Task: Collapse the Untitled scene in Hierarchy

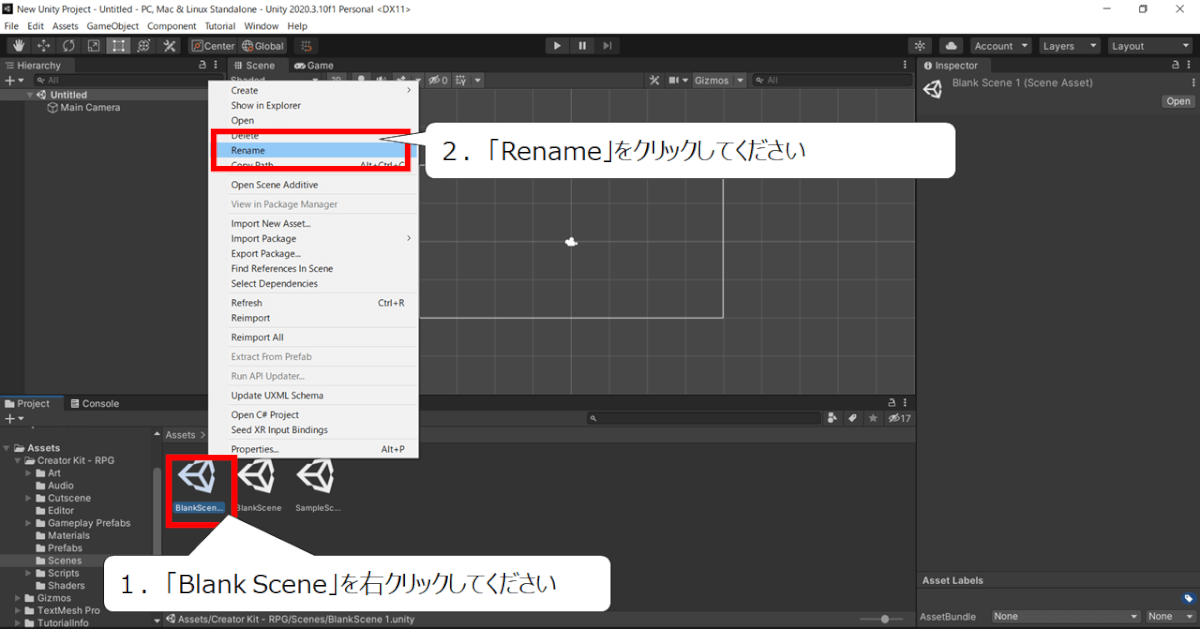Action: tap(30, 95)
